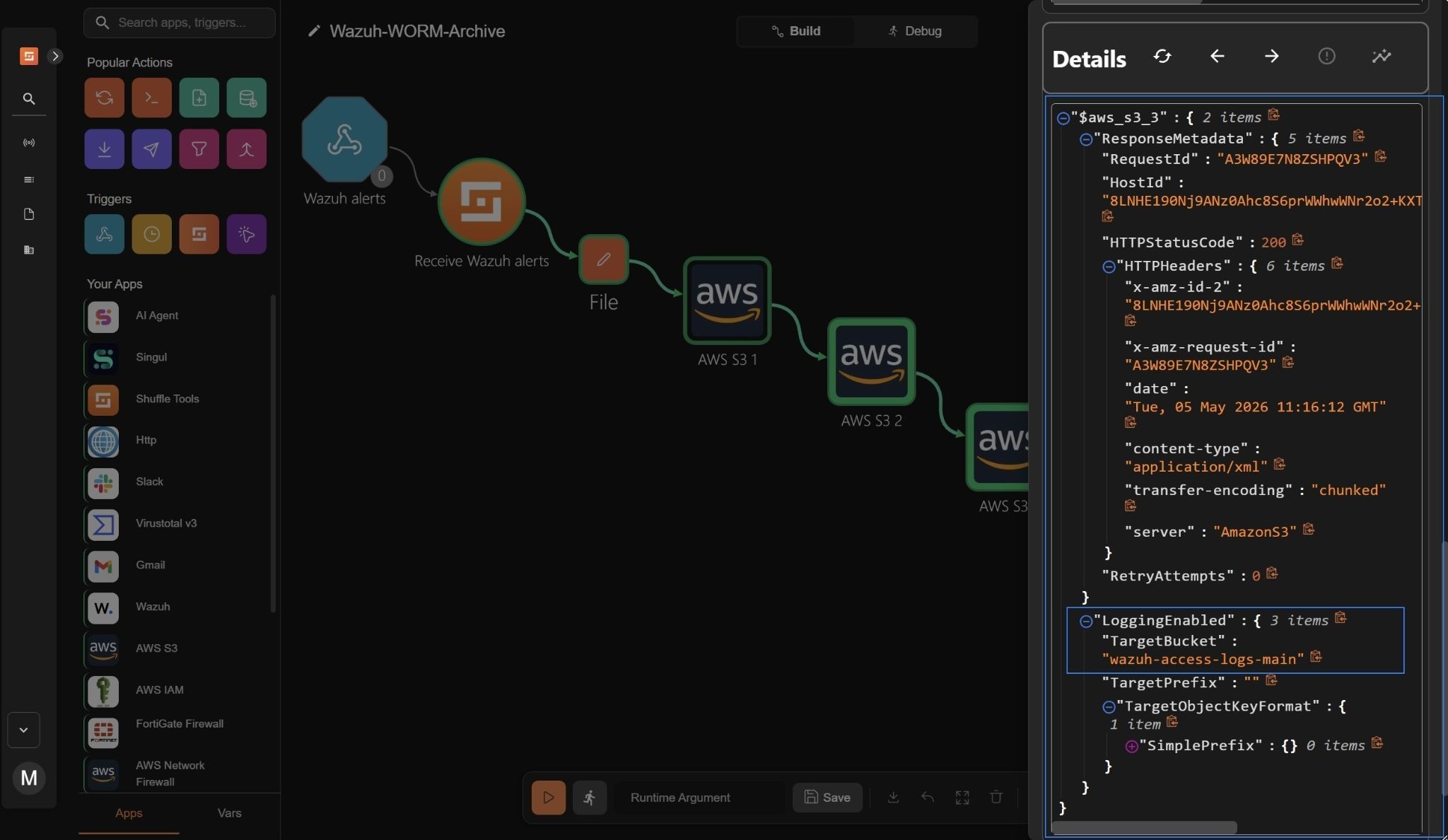Select the Vars tab at the bottom
1448x840 pixels.
pos(229,814)
